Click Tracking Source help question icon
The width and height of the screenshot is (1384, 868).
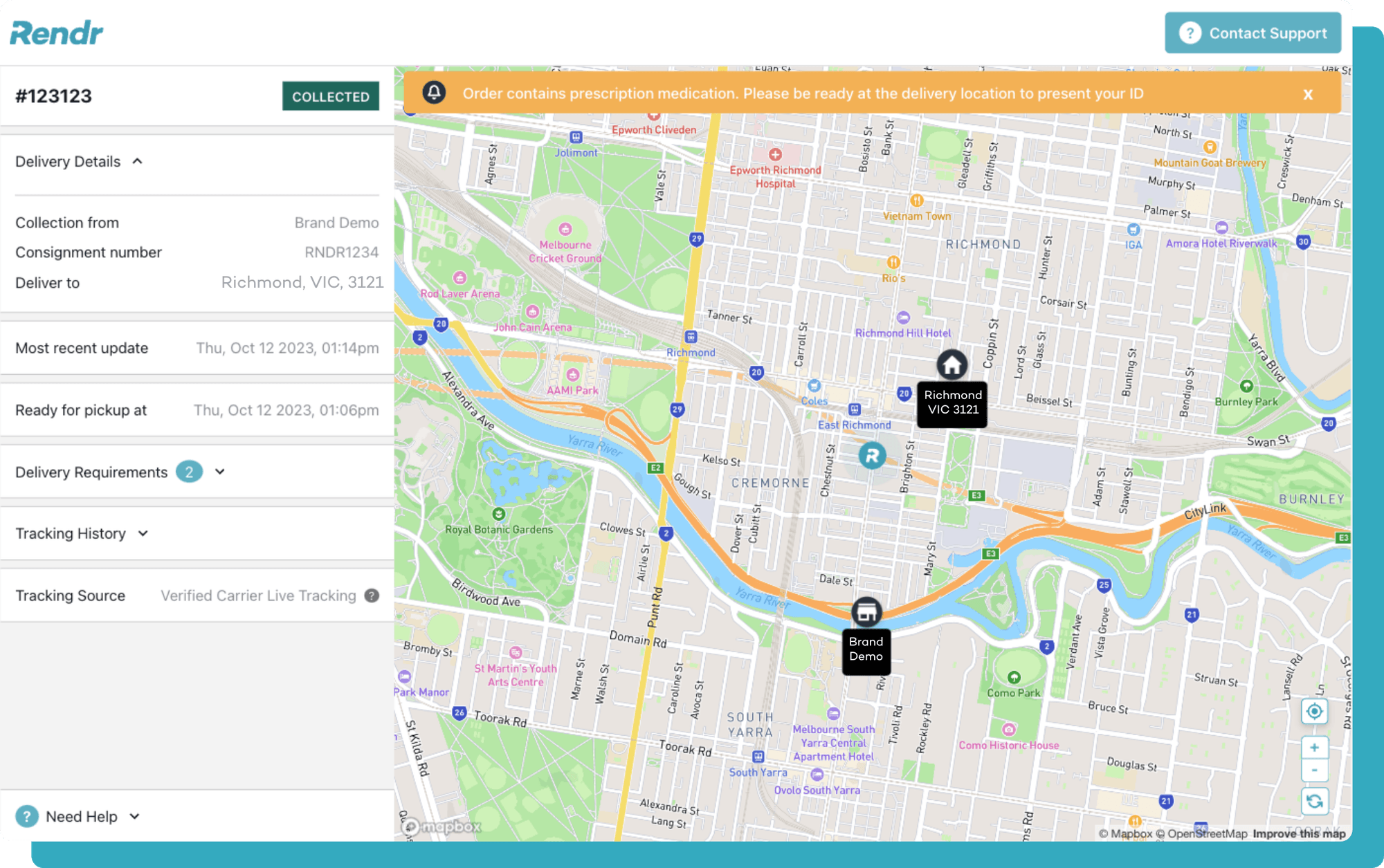coord(372,595)
